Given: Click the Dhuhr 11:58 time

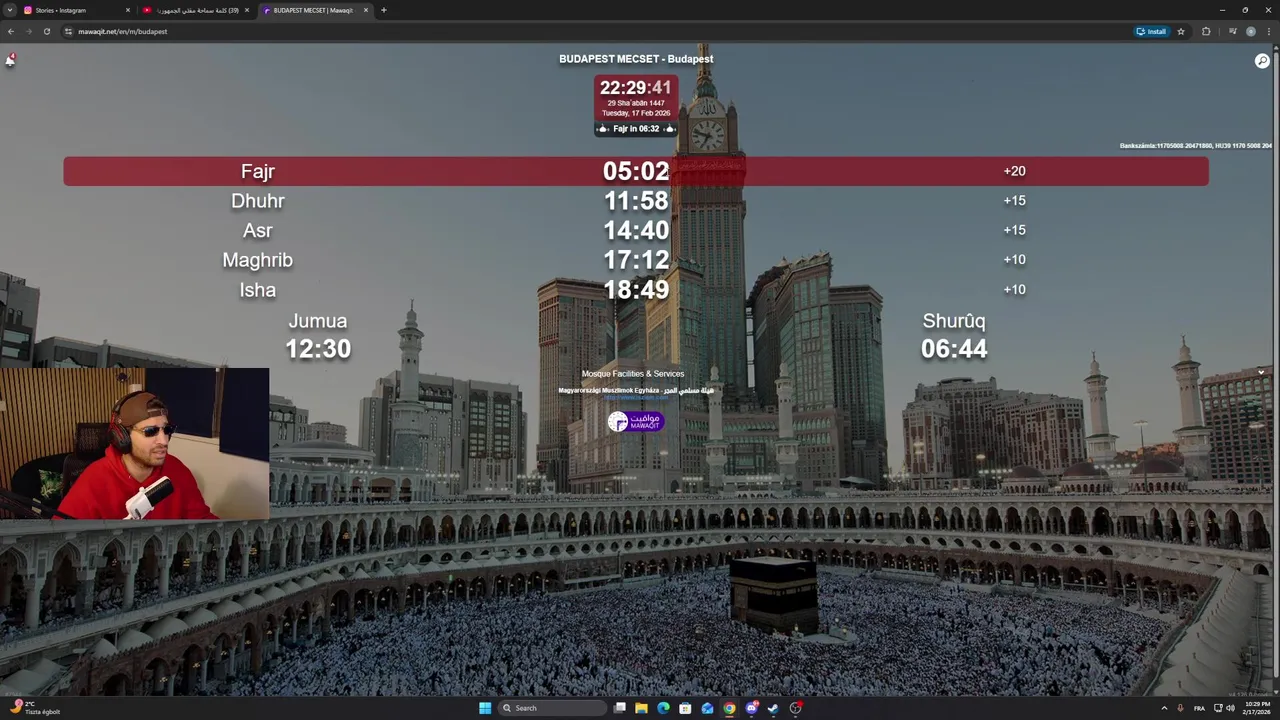Looking at the screenshot, I should pos(636,201).
